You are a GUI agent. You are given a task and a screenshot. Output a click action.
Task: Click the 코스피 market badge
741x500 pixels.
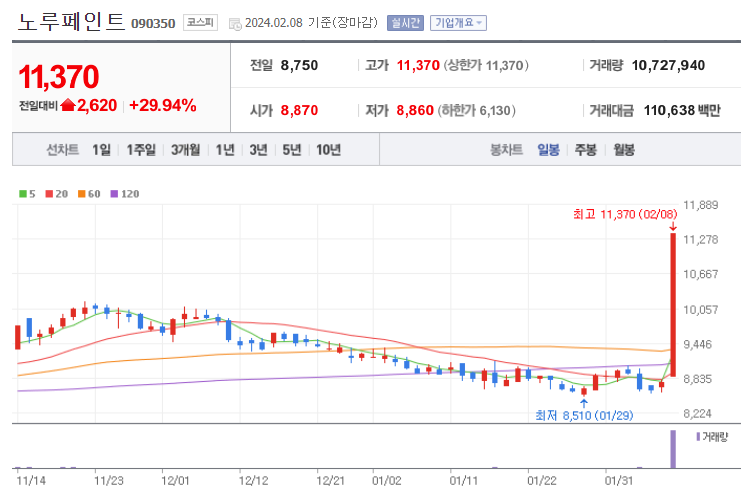tap(200, 22)
